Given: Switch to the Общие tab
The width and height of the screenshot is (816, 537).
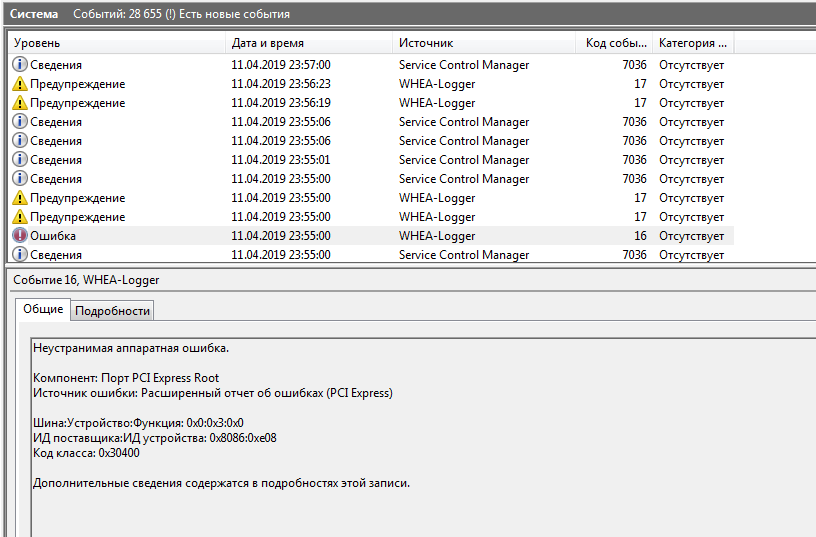Looking at the screenshot, I should pyautogui.click(x=43, y=310).
